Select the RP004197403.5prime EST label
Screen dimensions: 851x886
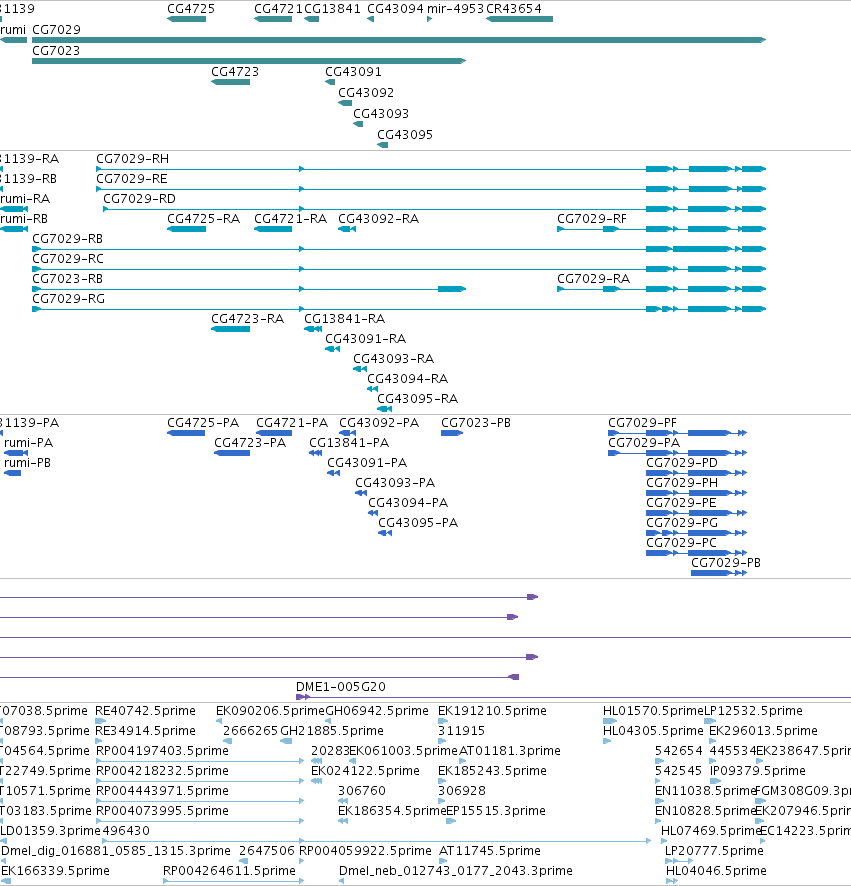pyautogui.click(x=163, y=751)
